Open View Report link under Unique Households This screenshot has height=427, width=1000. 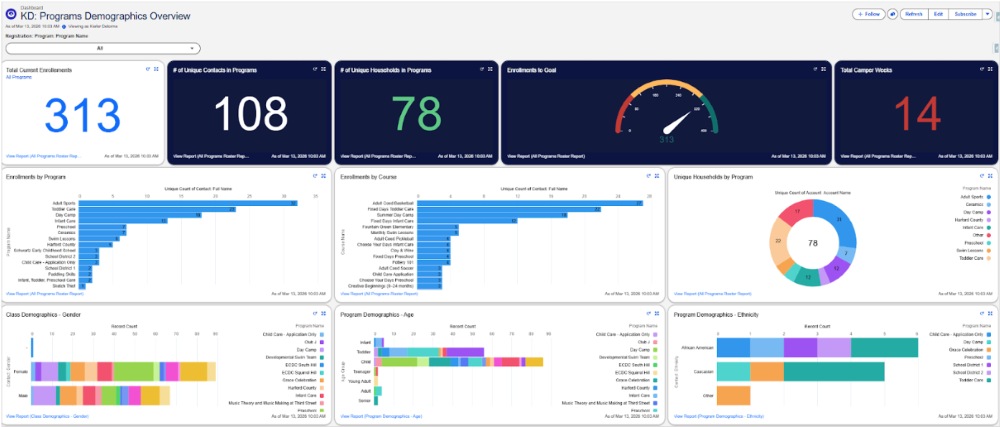(710, 294)
